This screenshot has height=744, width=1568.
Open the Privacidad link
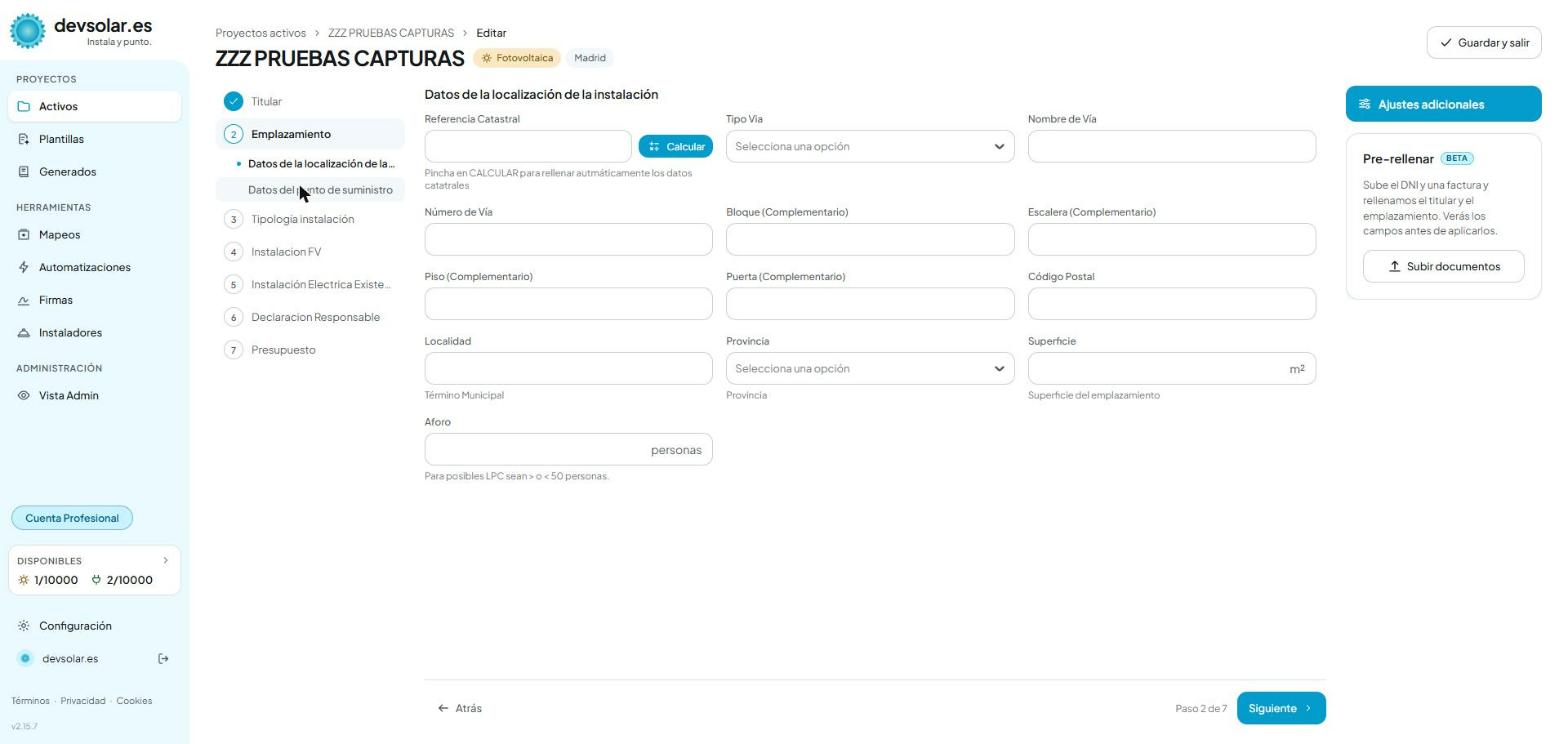click(83, 701)
